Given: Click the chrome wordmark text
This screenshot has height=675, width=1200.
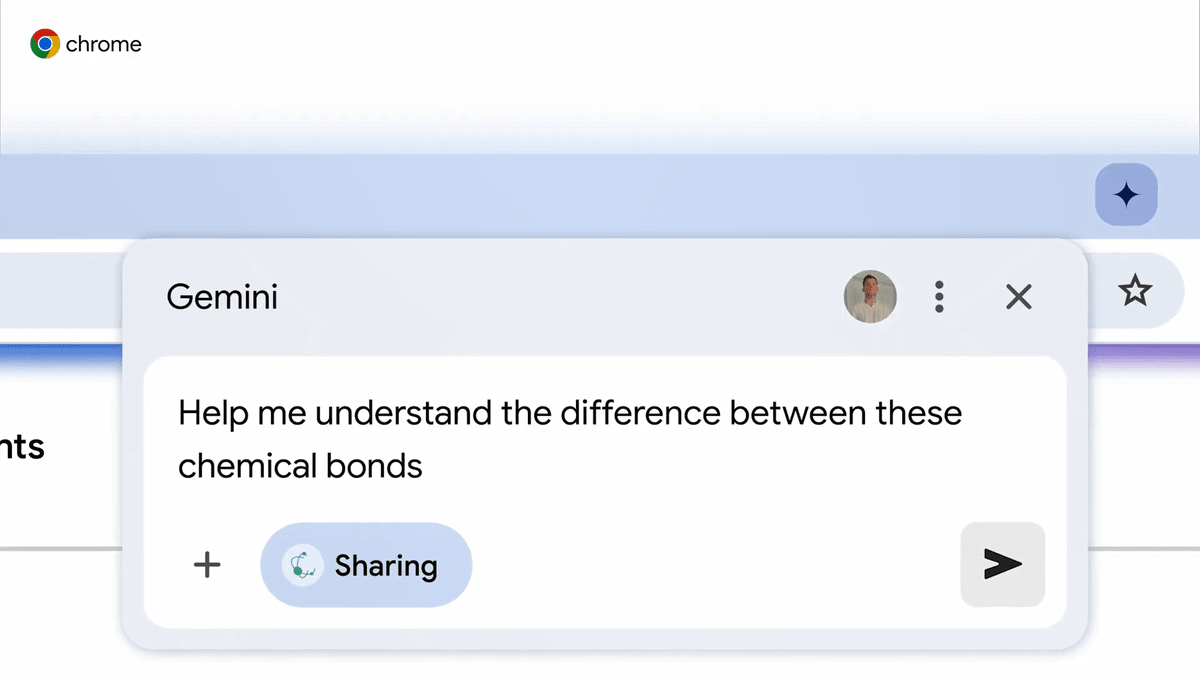Looking at the screenshot, I should [x=104, y=44].
